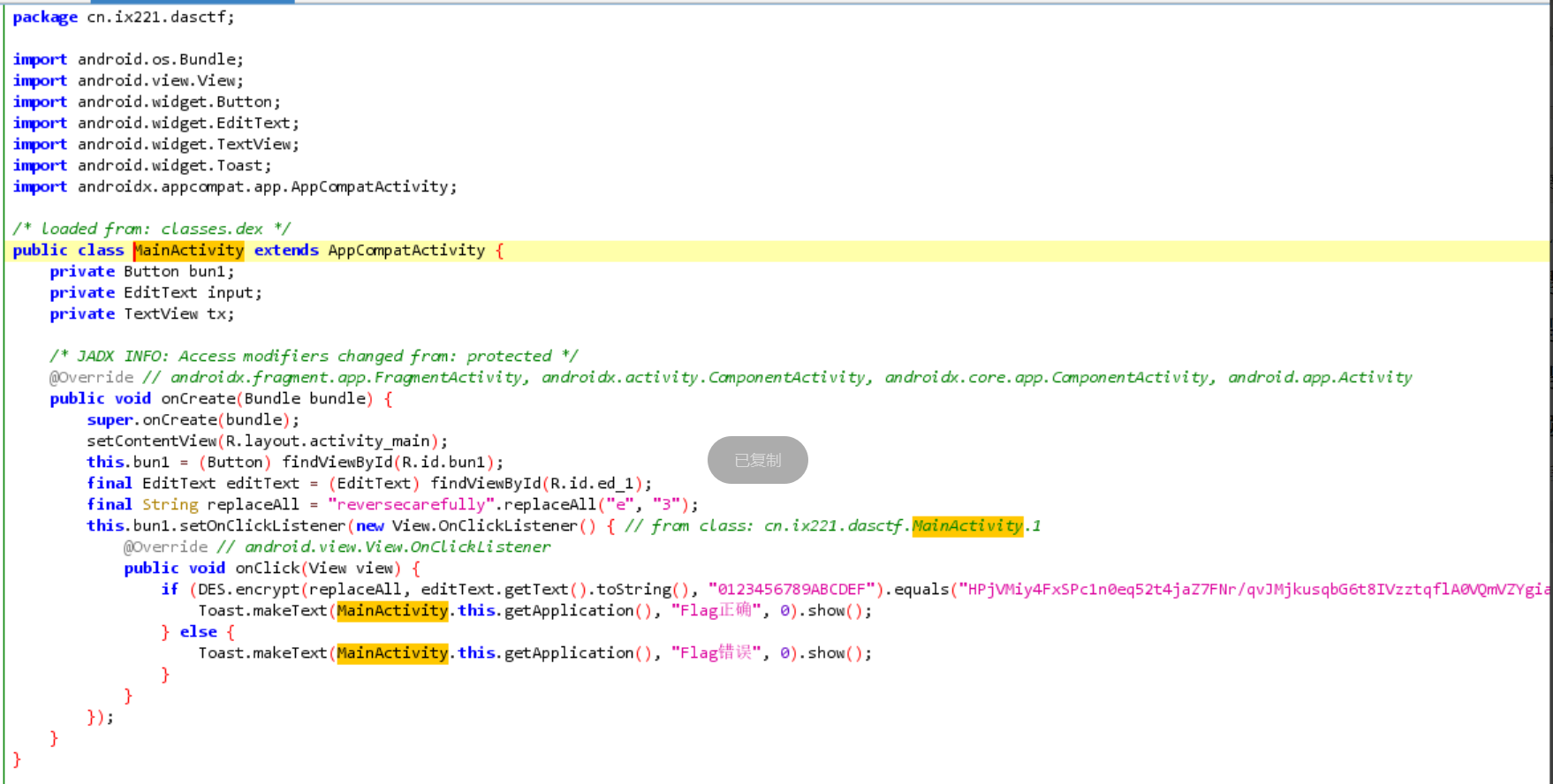The width and height of the screenshot is (1553, 784).
Task: Click the gray '已复制' toast popup
Action: click(x=757, y=460)
